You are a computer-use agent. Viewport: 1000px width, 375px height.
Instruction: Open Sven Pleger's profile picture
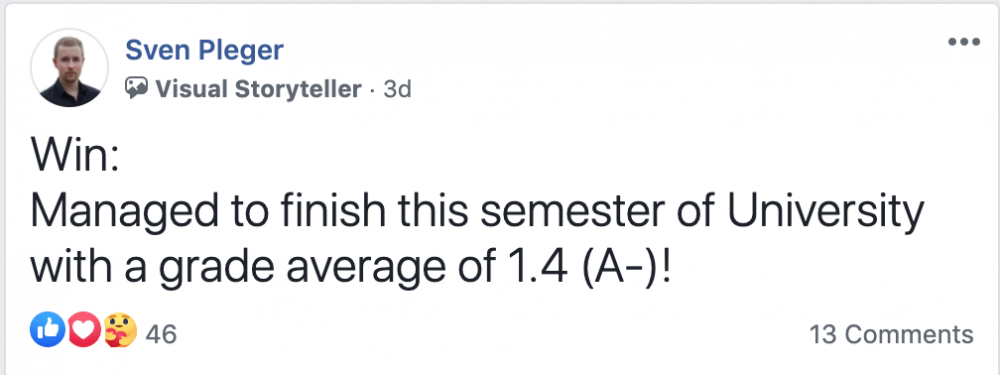coord(70,68)
